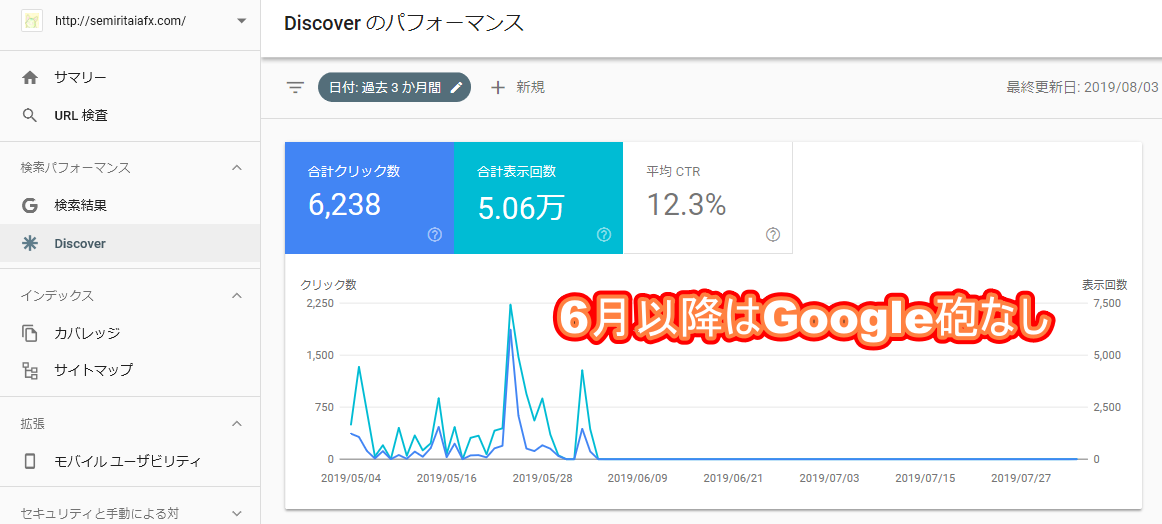Click the クリック数 axis label
Image resolution: width=1162 pixels, height=524 pixels.
[x=328, y=285]
